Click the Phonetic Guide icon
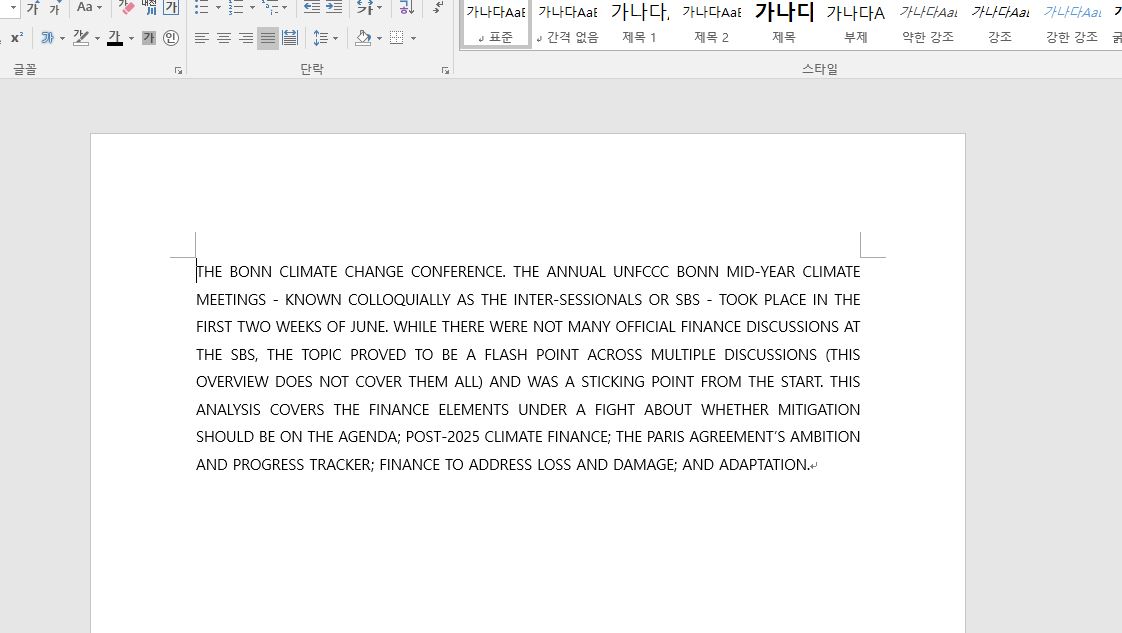 [149, 8]
